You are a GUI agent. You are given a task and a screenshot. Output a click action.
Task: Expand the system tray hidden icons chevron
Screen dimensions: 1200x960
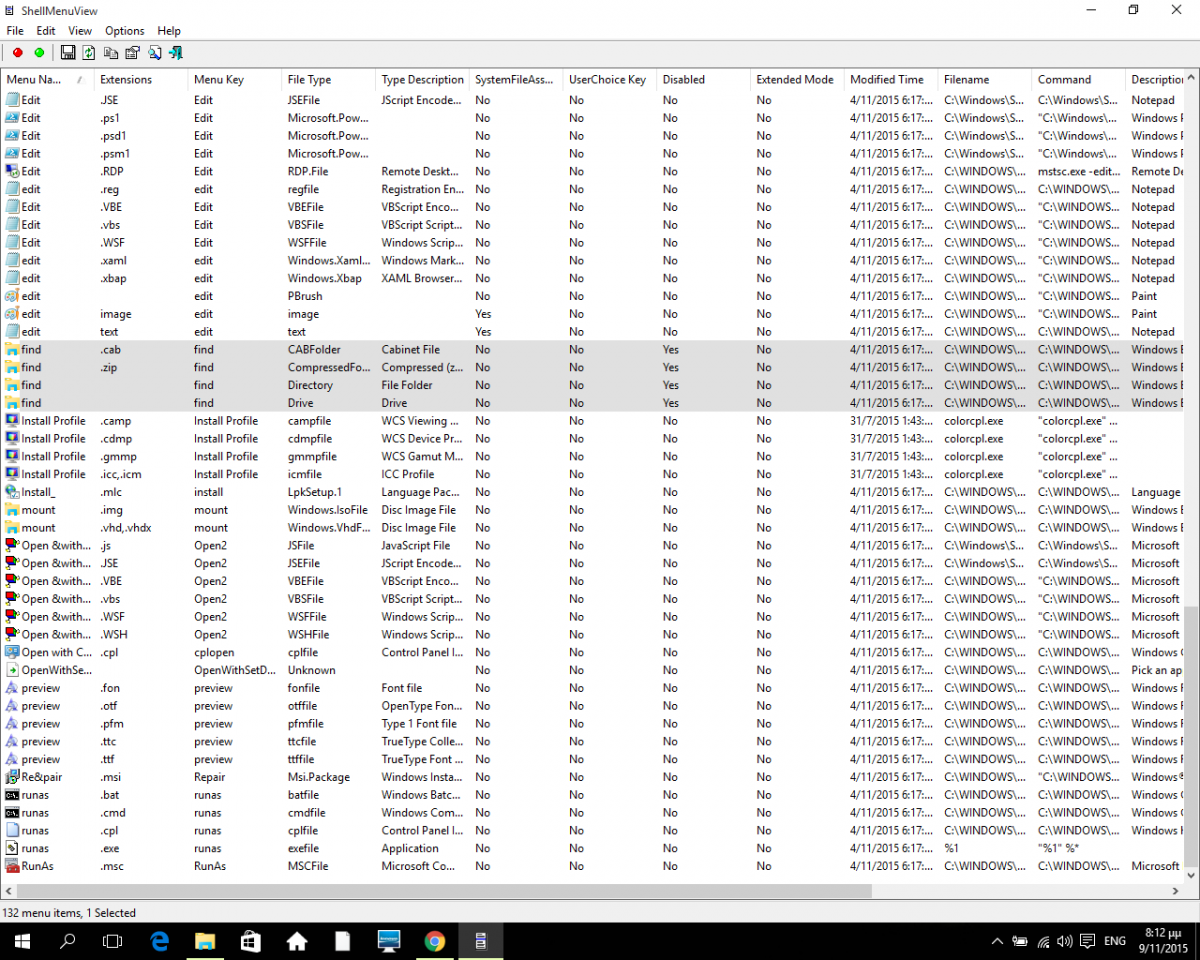click(997, 941)
